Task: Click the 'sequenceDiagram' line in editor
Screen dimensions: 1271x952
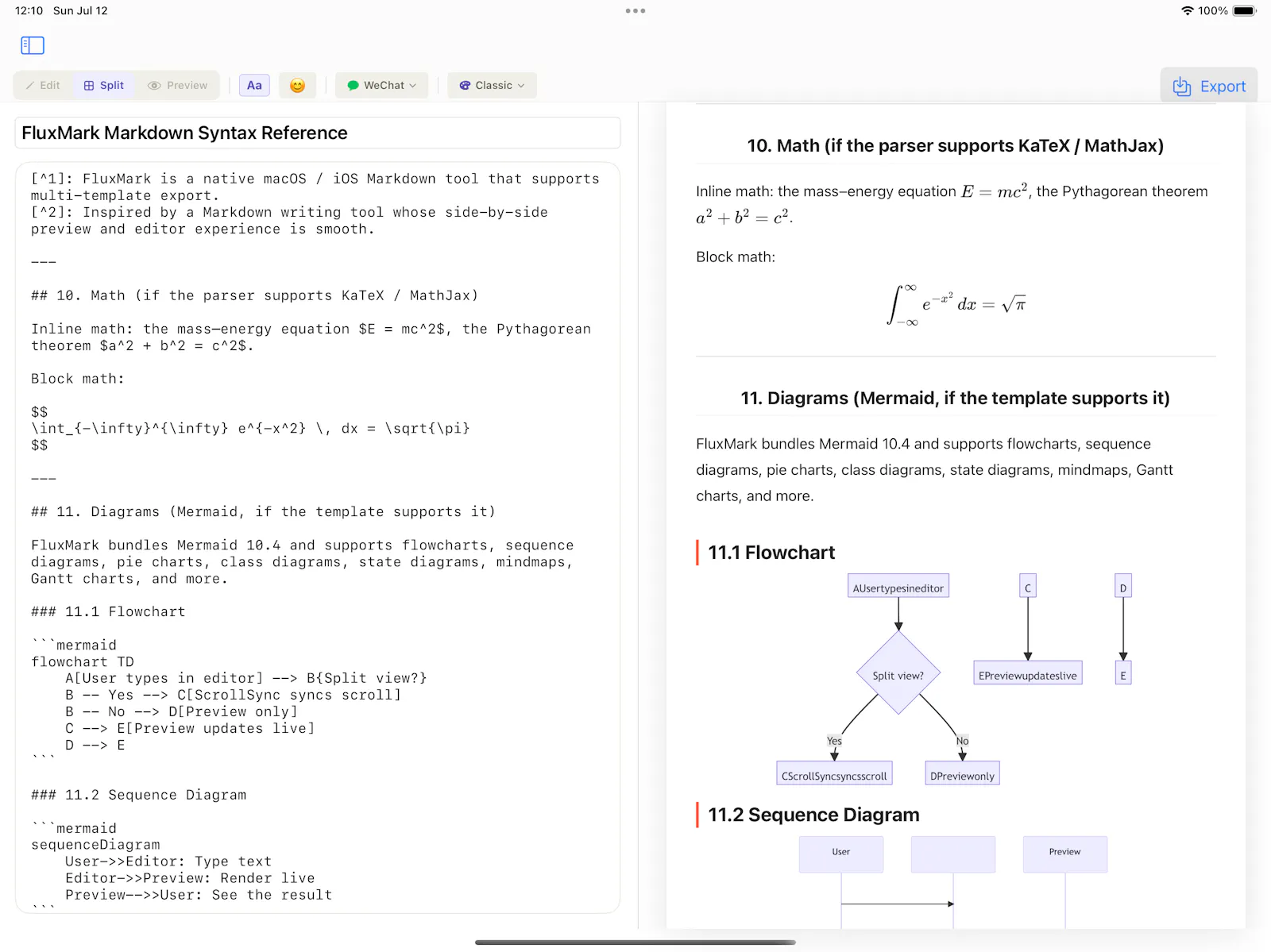Action: (95, 846)
